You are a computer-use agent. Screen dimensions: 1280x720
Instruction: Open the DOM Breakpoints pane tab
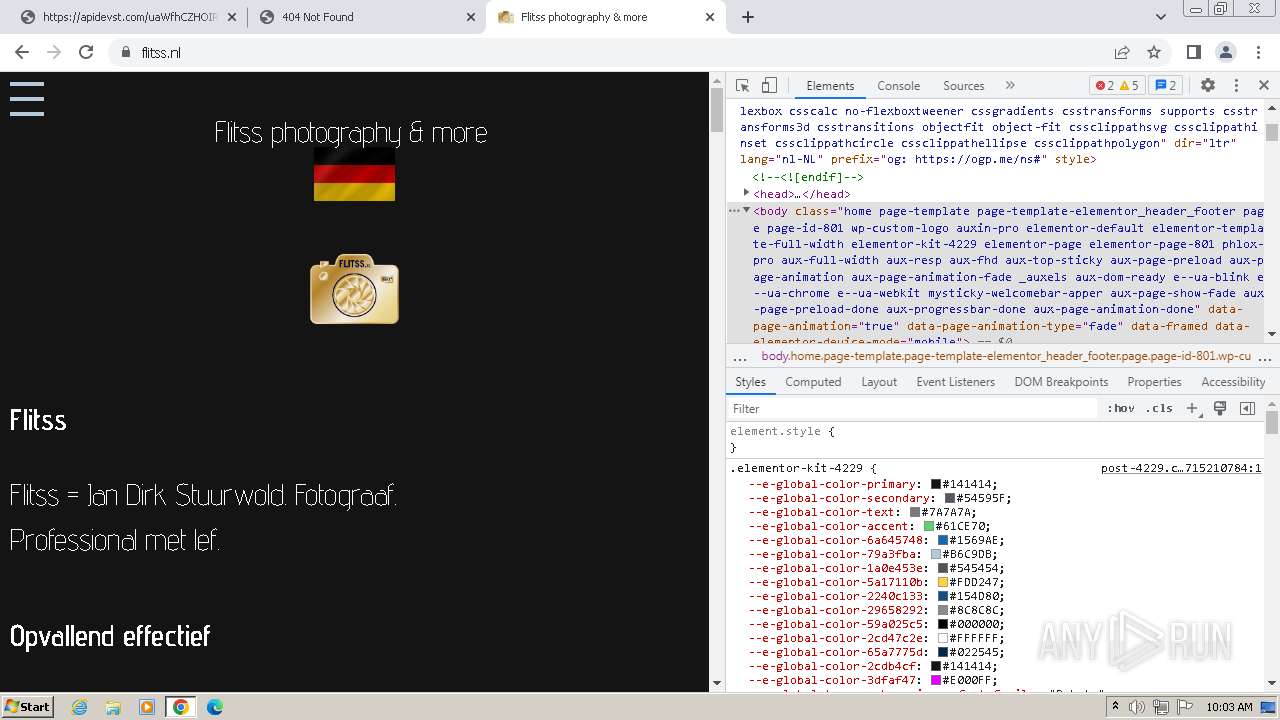[x=1061, y=382]
